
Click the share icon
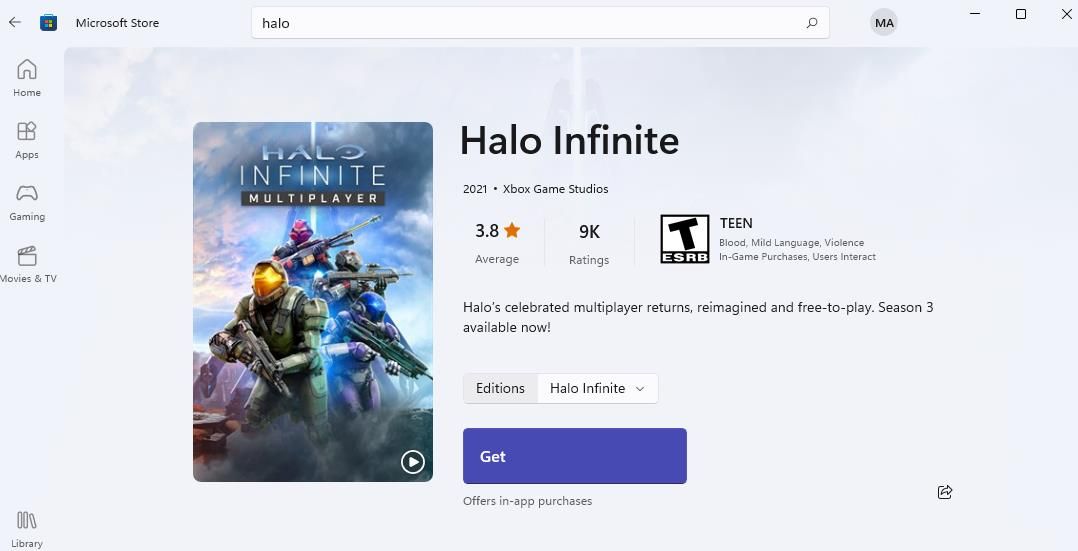(945, 492)
